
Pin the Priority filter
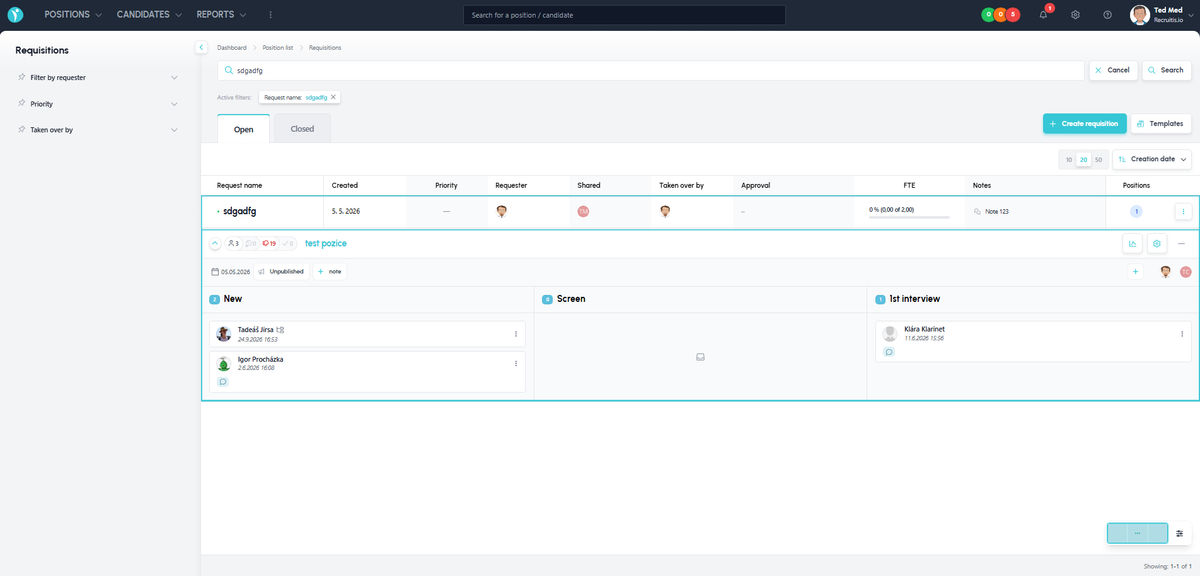[22, 103]
